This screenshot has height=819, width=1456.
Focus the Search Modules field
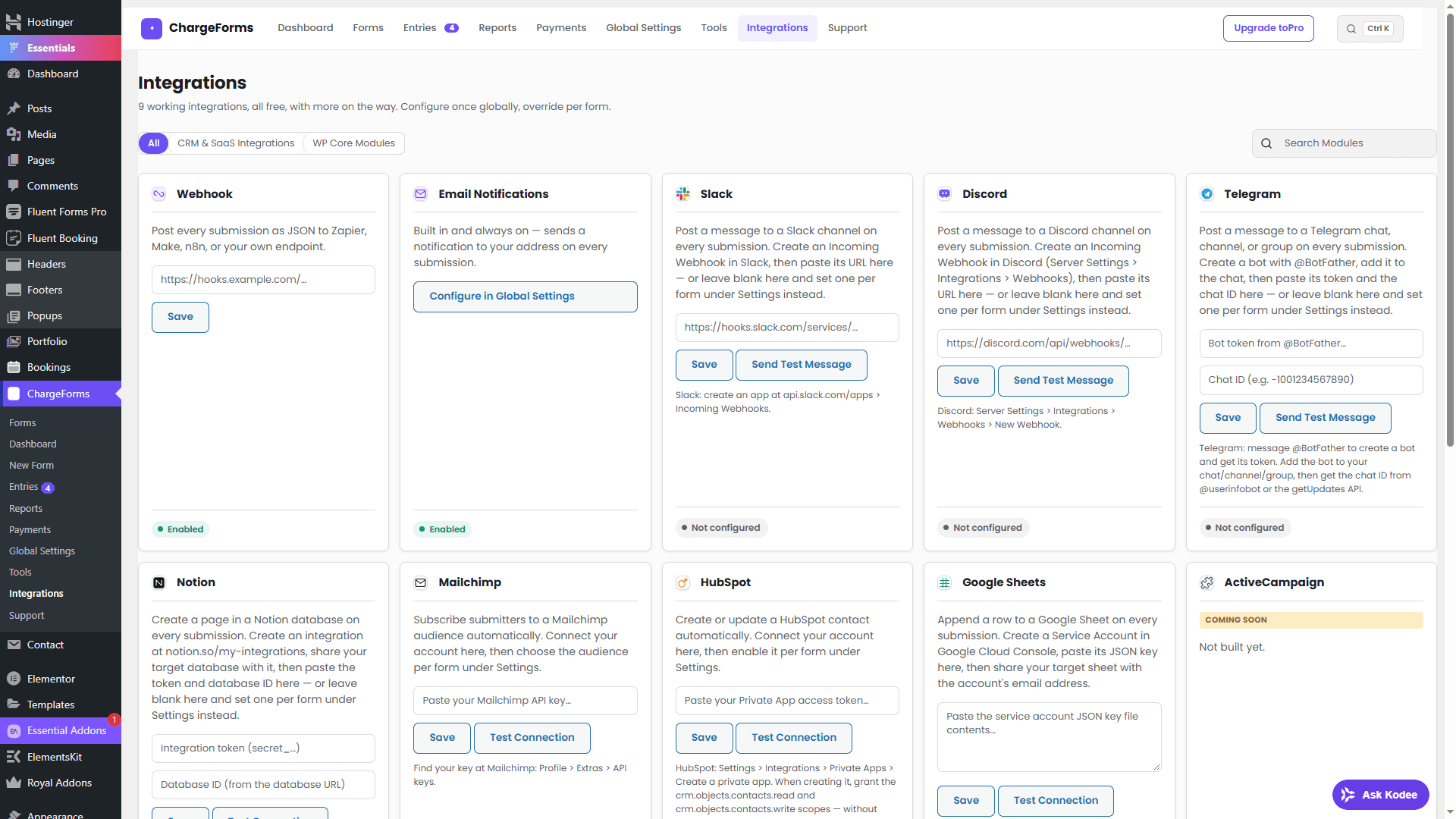coord(1344,143)
